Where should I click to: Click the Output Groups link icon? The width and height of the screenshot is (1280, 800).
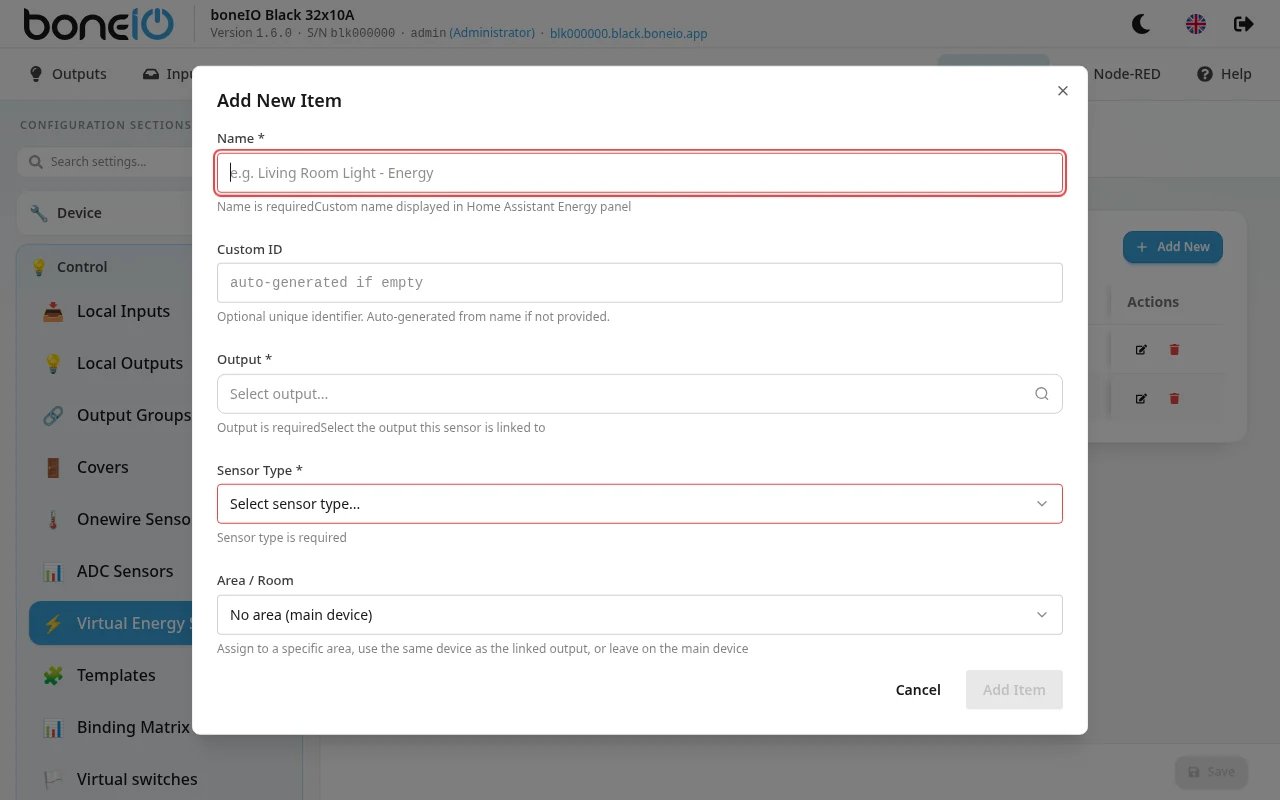click(x=53, y=415)
